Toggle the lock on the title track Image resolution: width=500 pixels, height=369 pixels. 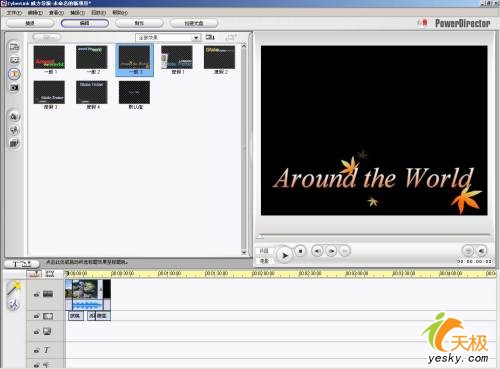[x=37, y=351]
